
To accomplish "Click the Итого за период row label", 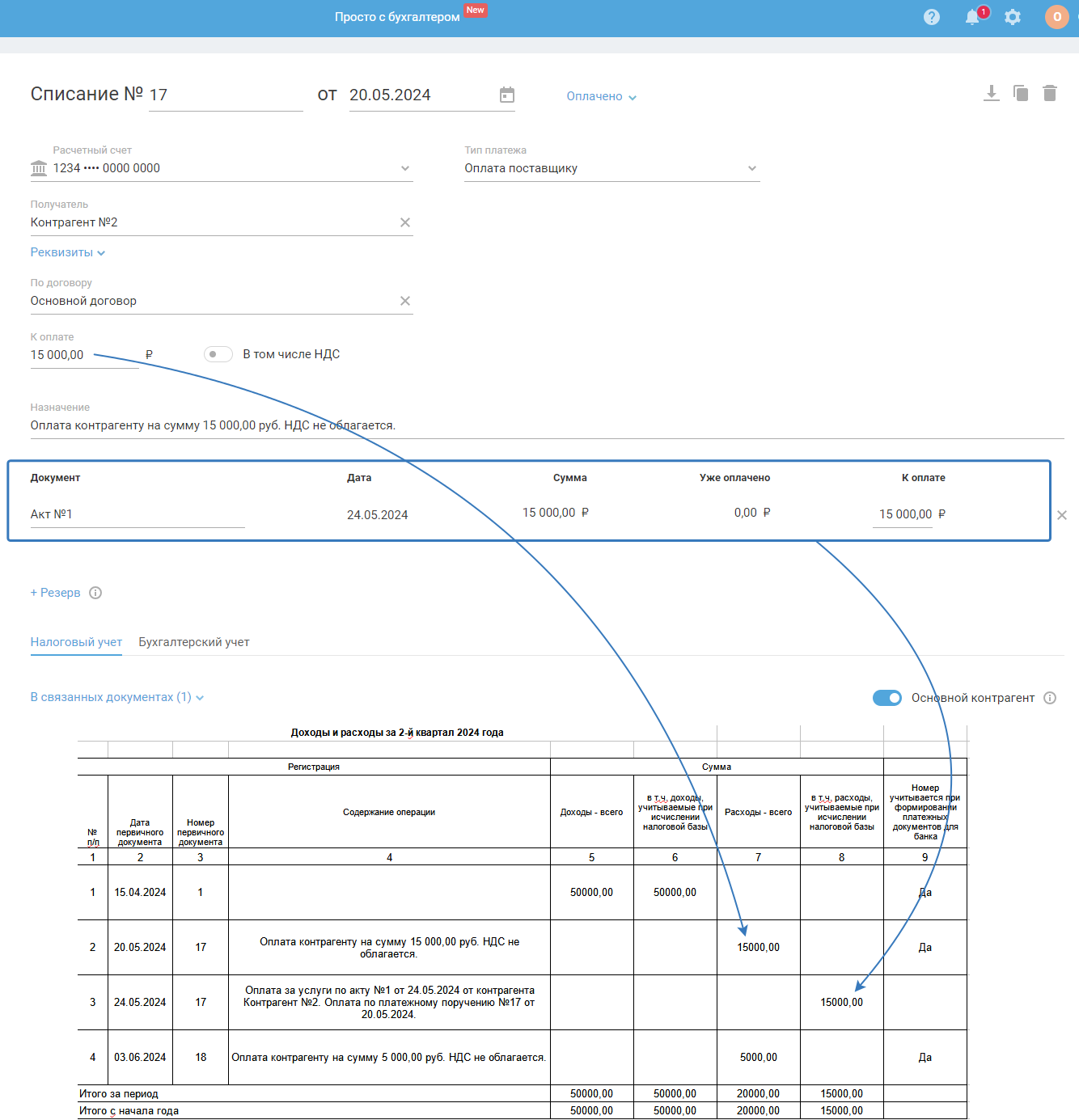I will point(119,1094).
